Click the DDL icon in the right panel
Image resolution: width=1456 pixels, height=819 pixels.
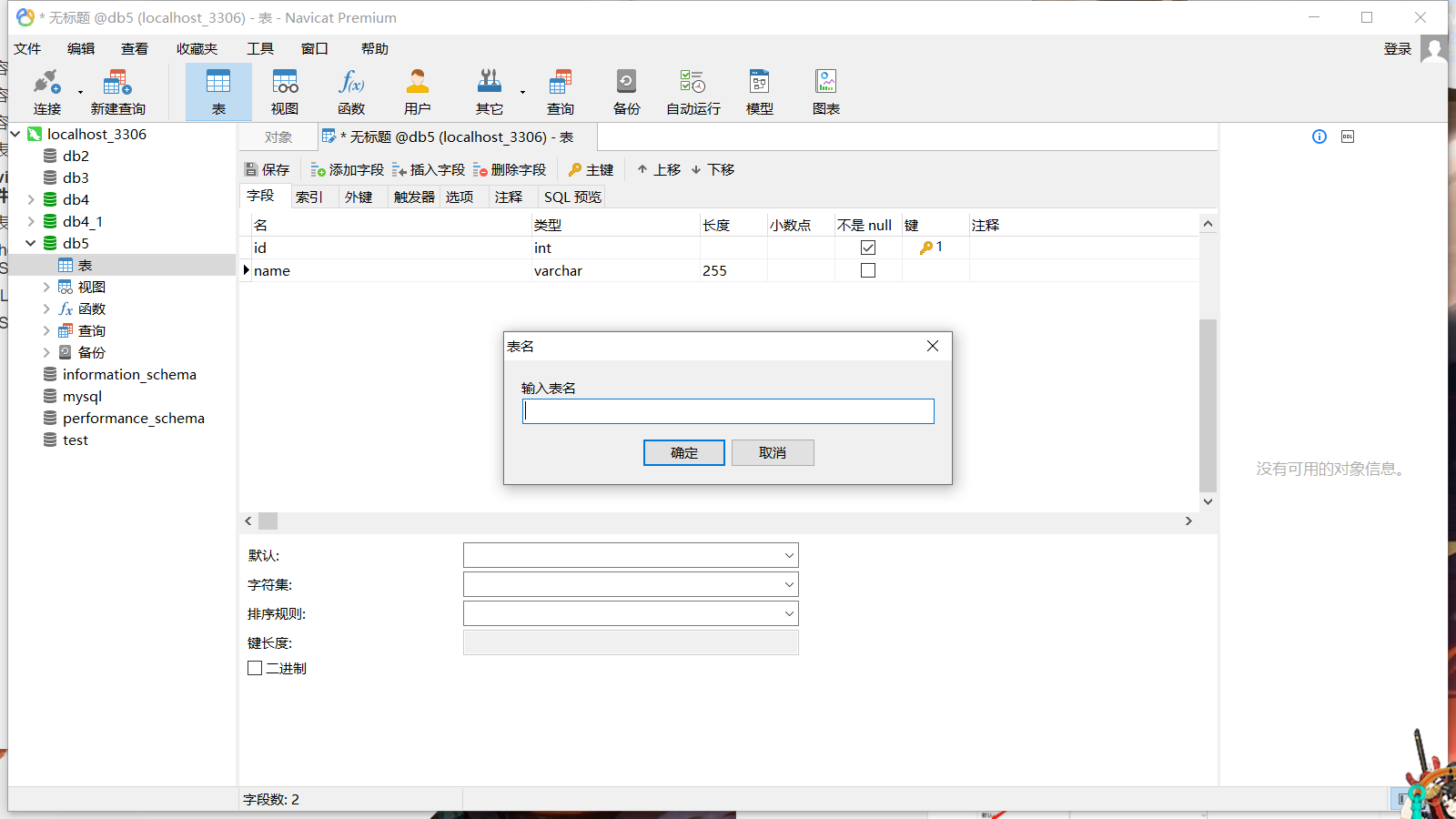tap(1348, 136)
